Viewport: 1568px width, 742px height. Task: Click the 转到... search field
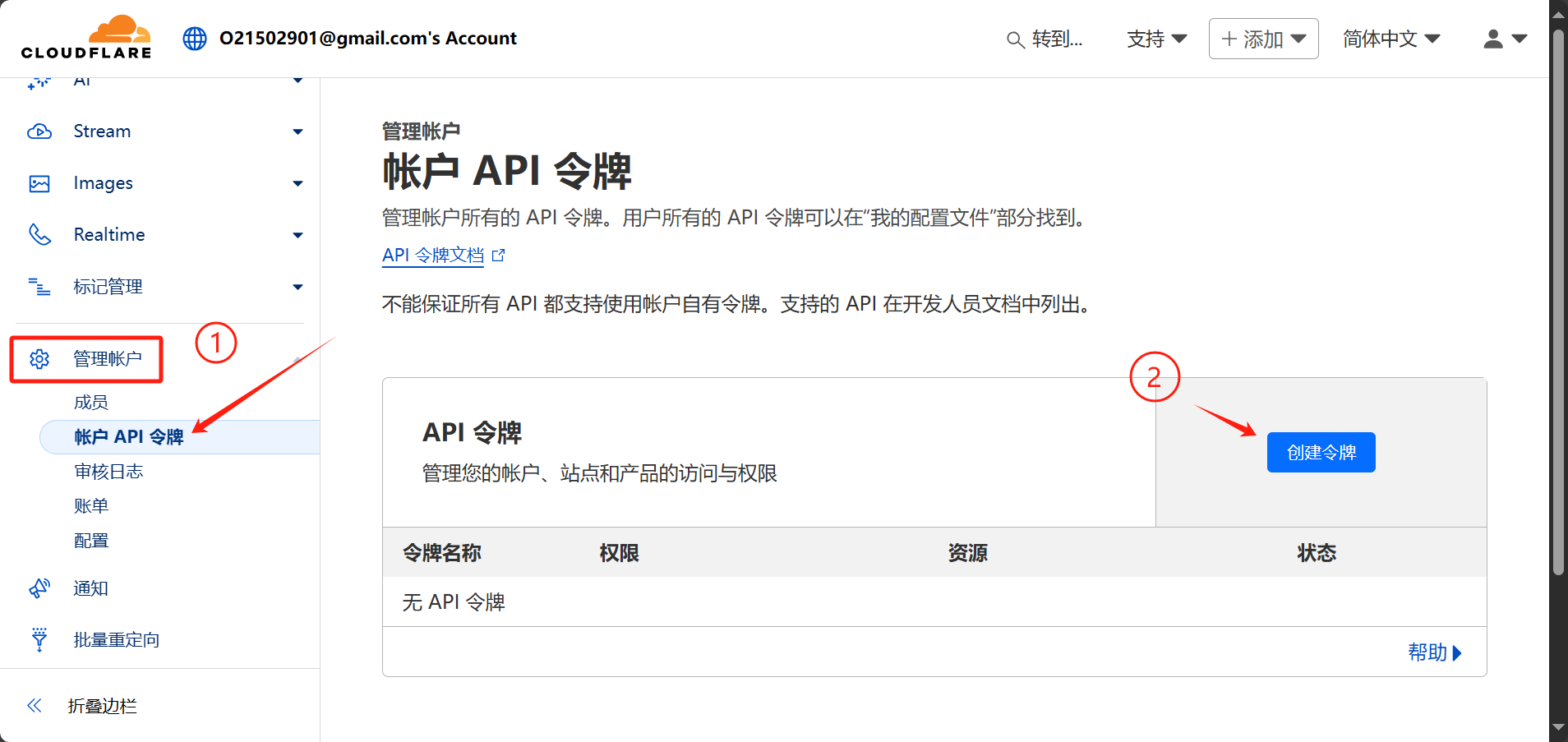1045,39
